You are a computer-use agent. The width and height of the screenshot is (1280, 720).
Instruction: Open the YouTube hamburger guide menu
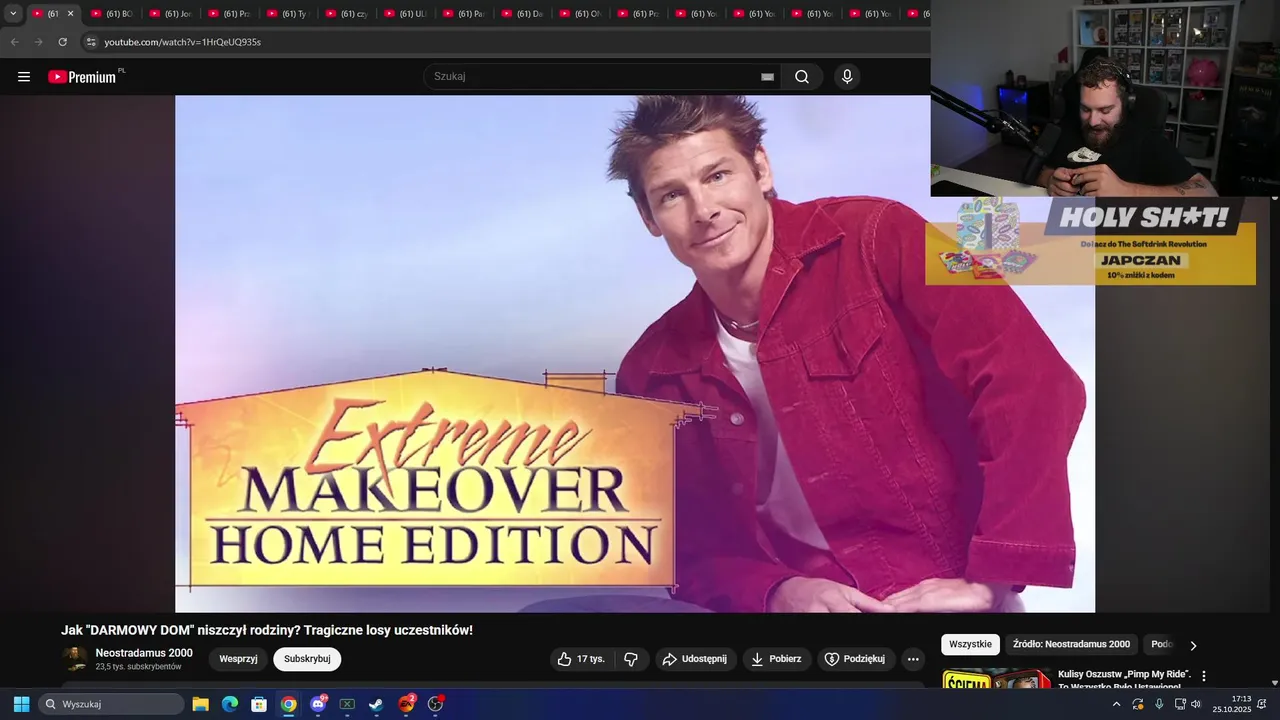click(x=24, y=77)
